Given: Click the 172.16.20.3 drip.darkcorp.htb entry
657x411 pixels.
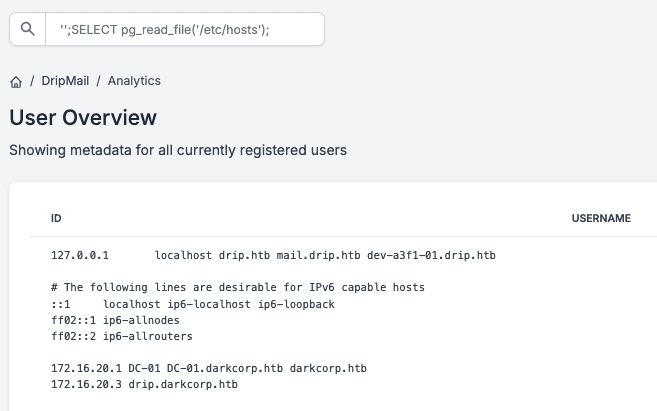Looking at the screenshot, I should (x=144, y=384).
